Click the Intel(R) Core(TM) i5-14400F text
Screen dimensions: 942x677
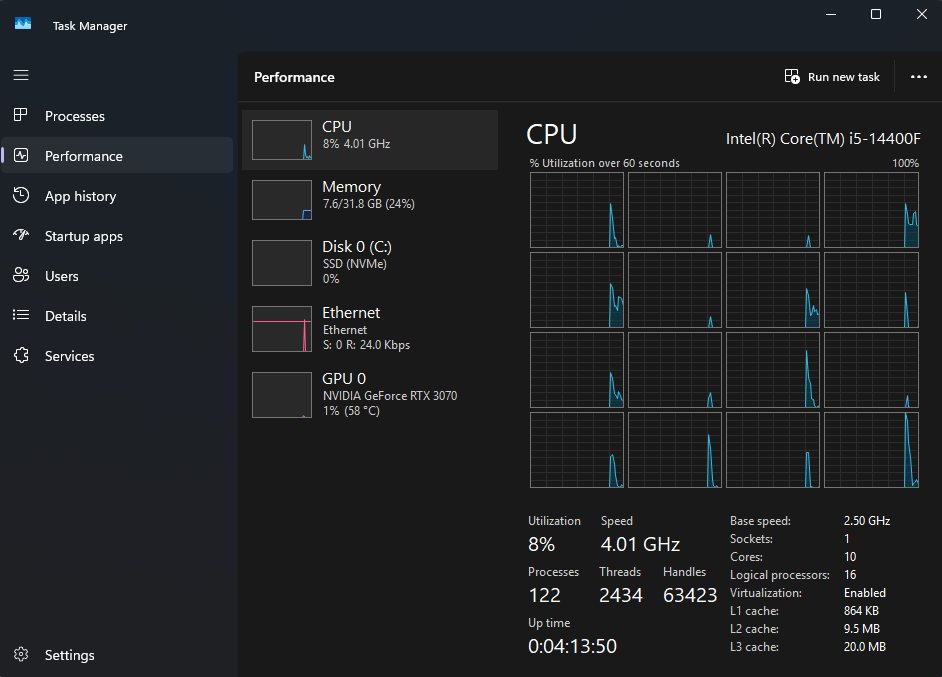pyautogui.click(x=823, y=139)
